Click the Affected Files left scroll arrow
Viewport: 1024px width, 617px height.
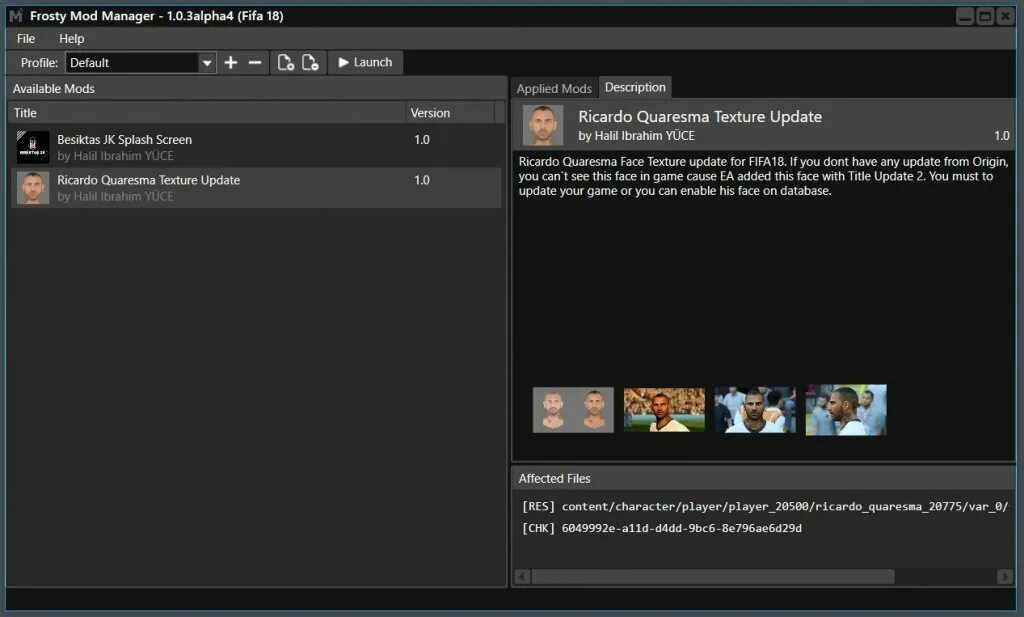coord(522,577)
